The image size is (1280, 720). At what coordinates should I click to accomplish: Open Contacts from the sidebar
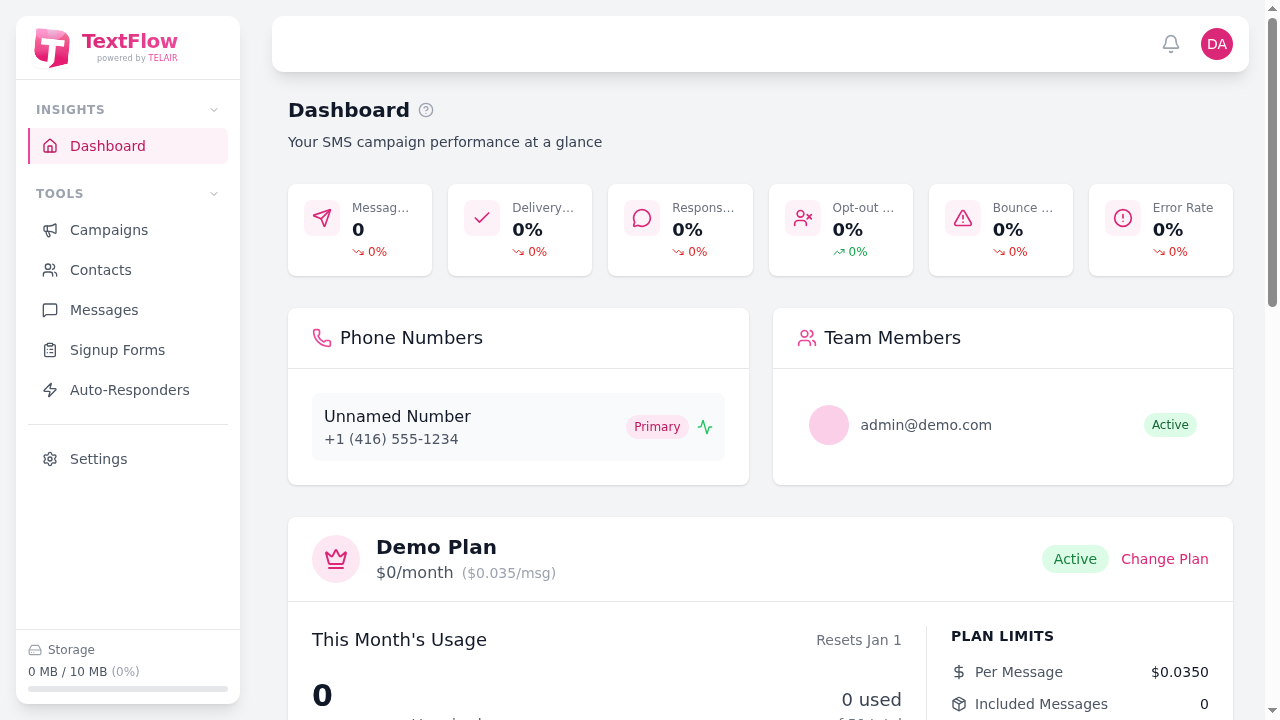[100, 270]
